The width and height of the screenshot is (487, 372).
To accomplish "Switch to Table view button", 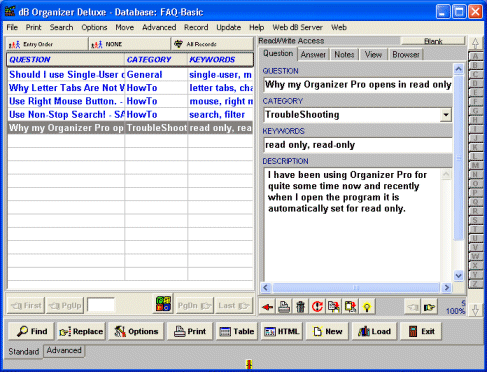I will [x=237, y=331].
